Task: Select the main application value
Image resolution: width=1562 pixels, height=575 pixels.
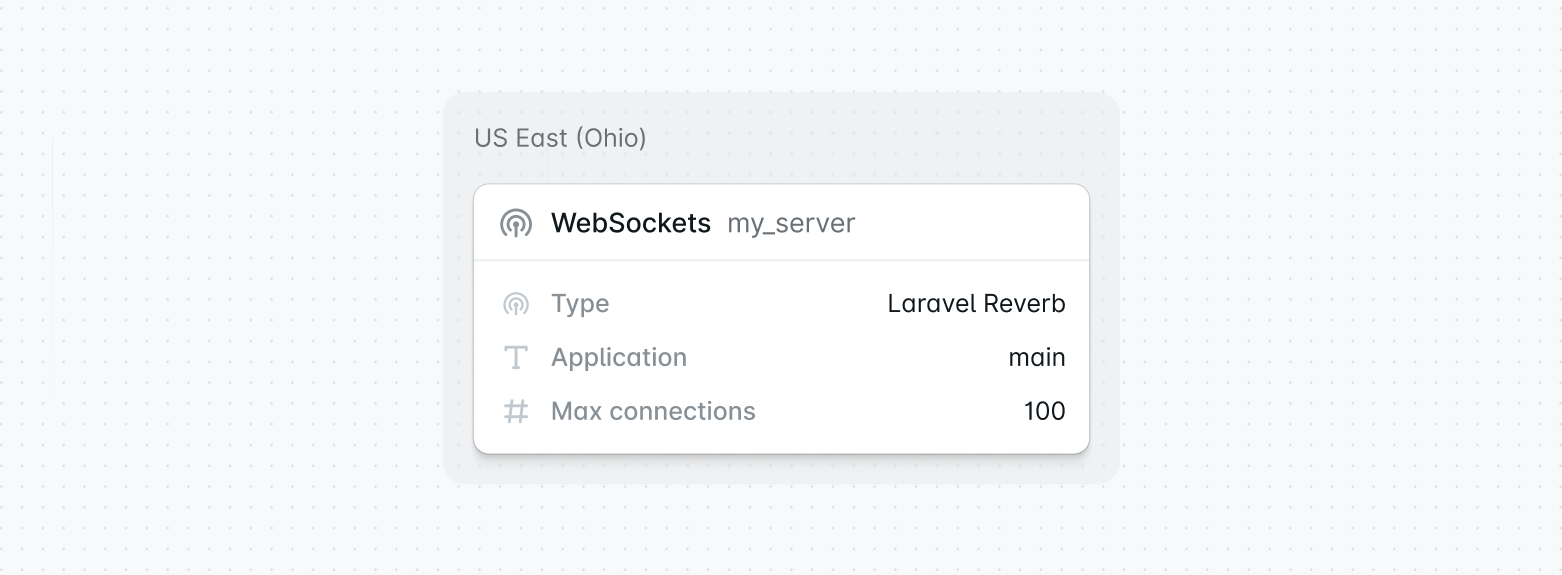Action: pyautogui.click(x=1037, y=358)
